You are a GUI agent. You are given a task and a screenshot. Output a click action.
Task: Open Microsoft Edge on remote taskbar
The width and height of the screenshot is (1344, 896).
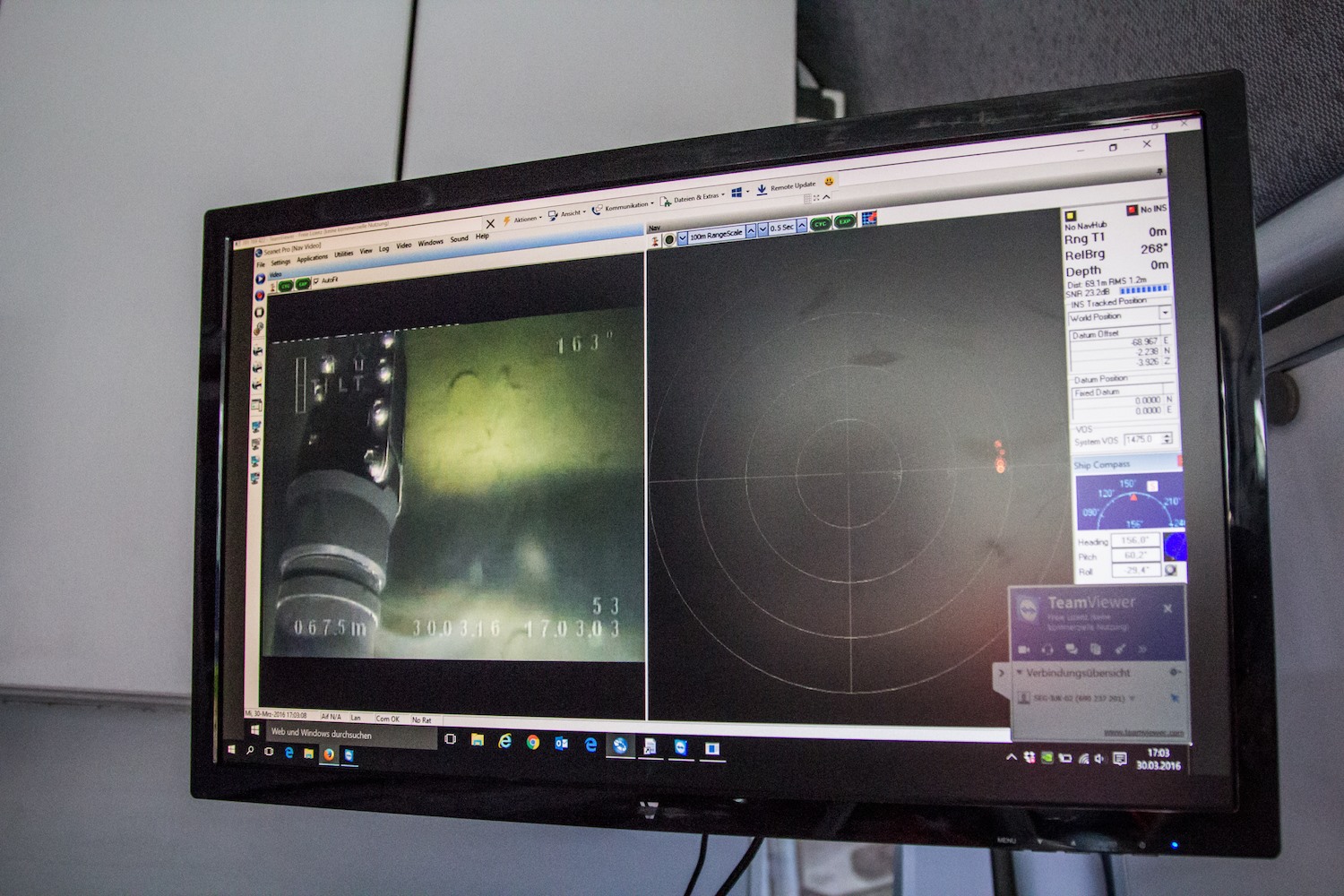[x=590, y=744]
